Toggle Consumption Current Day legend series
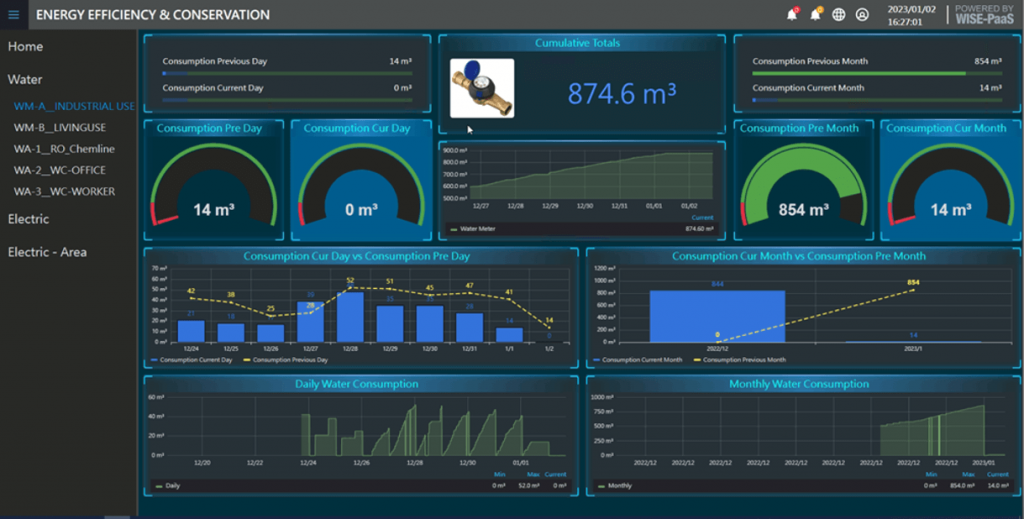This screenshot has width=1024, height=519. pos(191,359)
